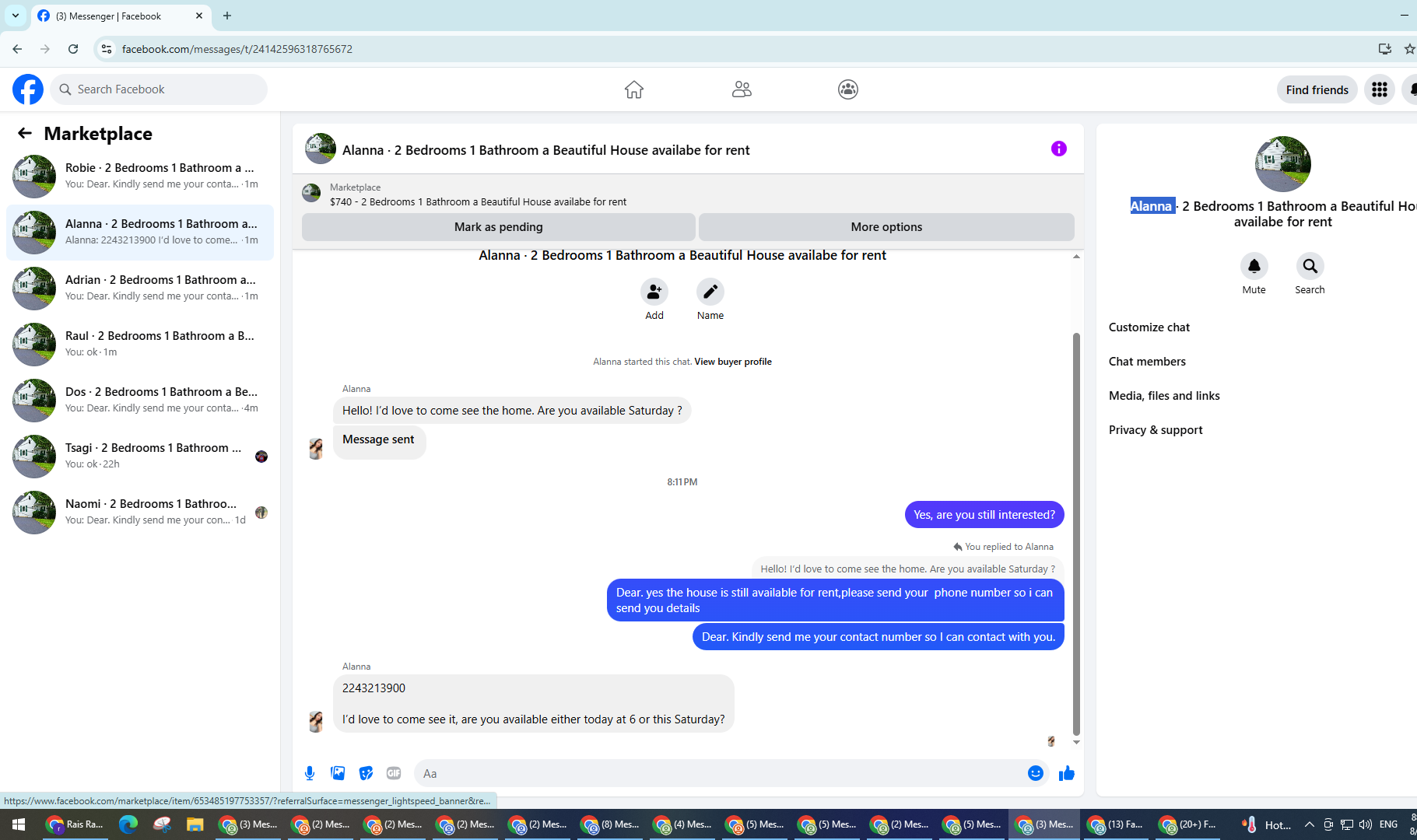Switch to the Messenger | Facebook browser tab

point(121,16)
